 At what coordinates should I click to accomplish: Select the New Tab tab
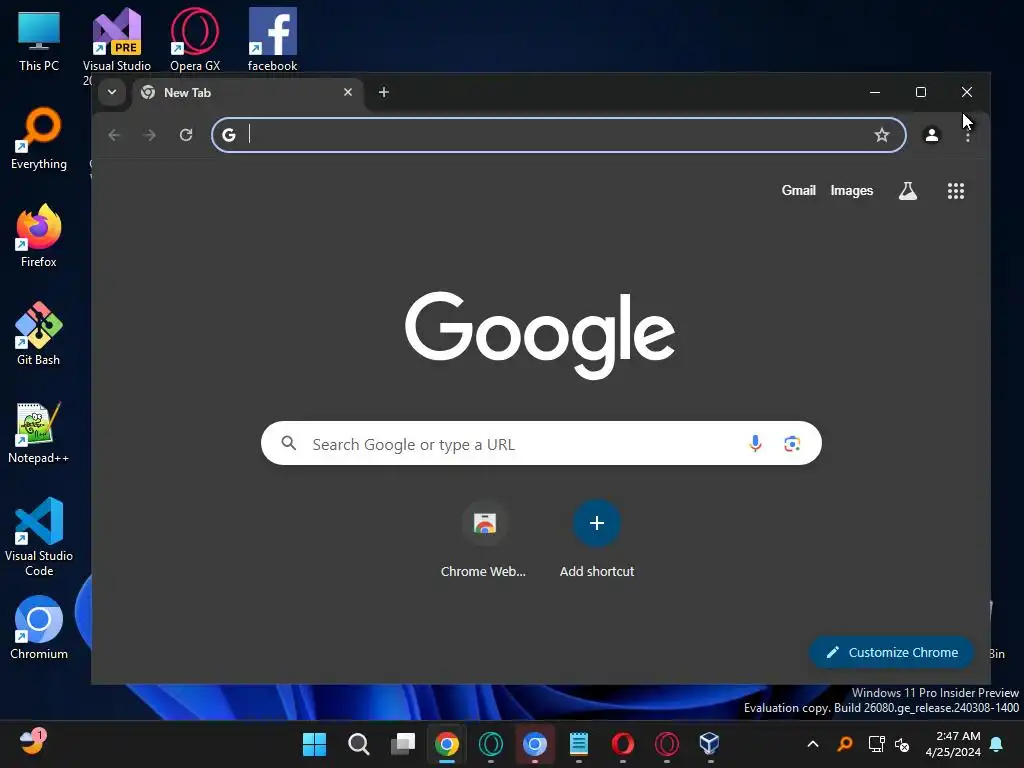pos(248,93)
